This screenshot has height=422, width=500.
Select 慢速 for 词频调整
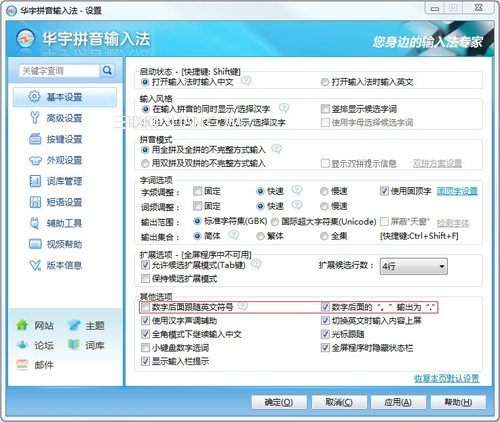324,206
